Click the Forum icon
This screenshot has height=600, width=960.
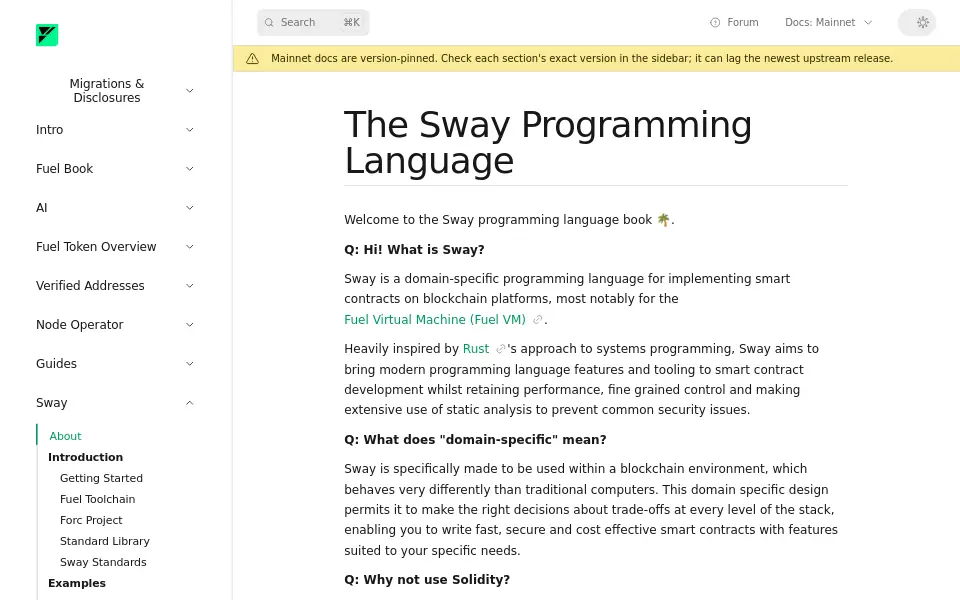pos(714,23)
